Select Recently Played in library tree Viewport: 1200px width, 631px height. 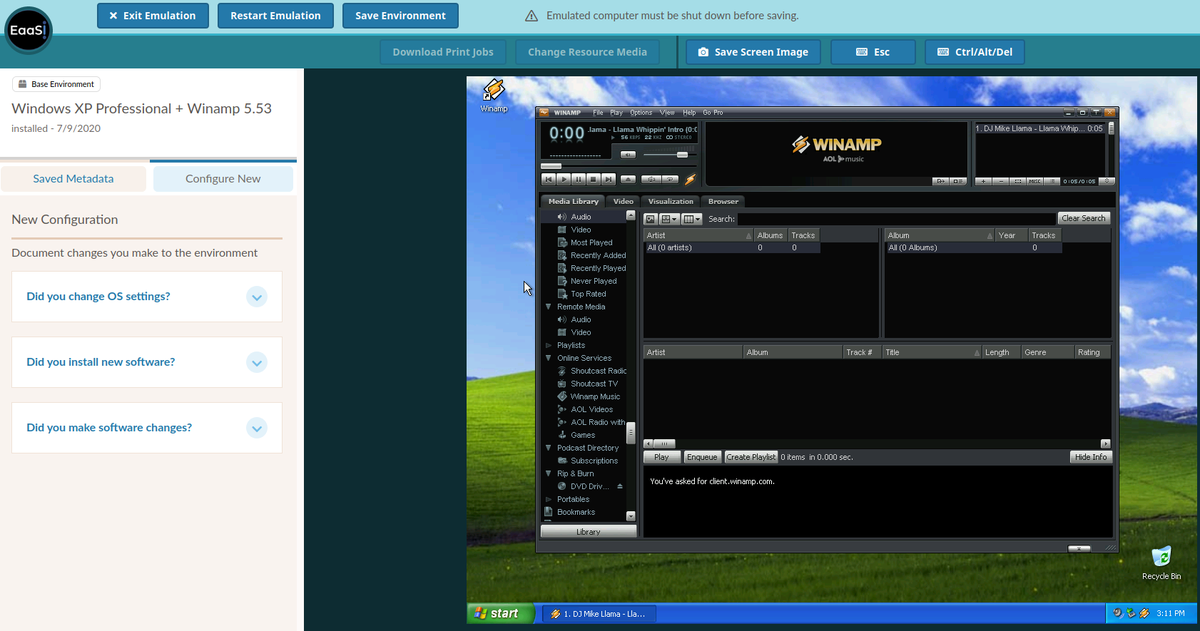coord(597,269)
